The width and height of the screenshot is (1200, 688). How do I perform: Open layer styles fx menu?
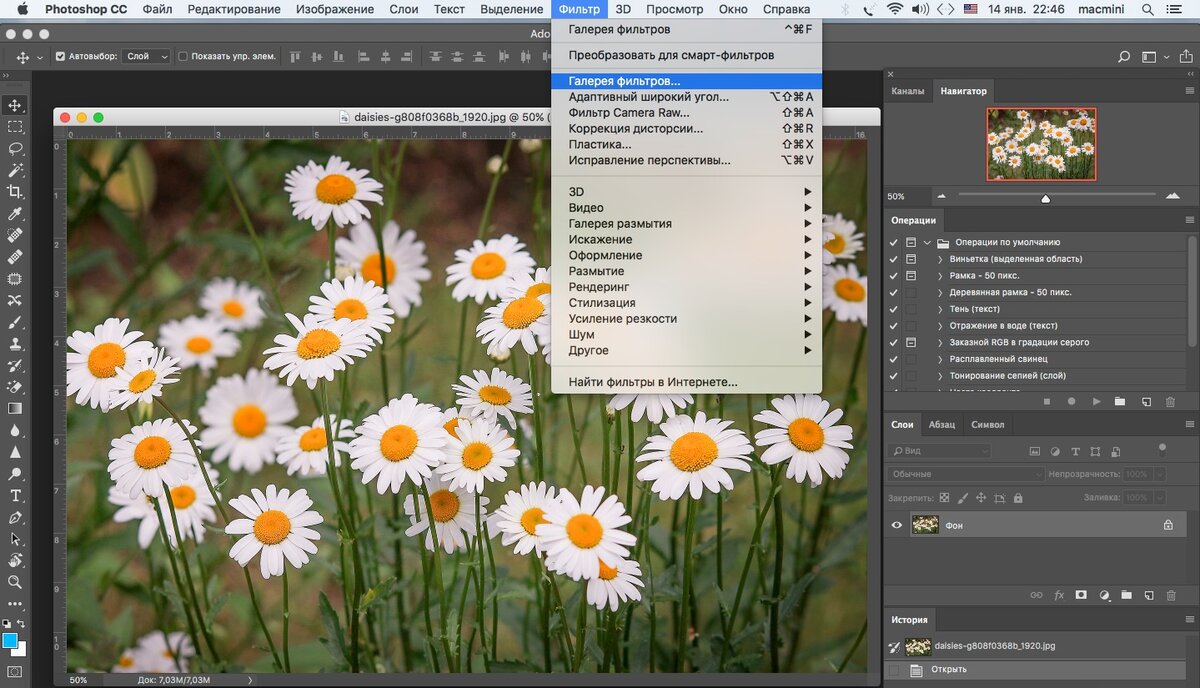click(1058, 595)
